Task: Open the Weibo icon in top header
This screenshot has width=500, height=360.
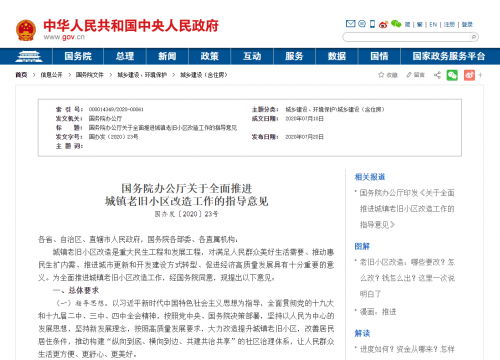Action: 383,24
